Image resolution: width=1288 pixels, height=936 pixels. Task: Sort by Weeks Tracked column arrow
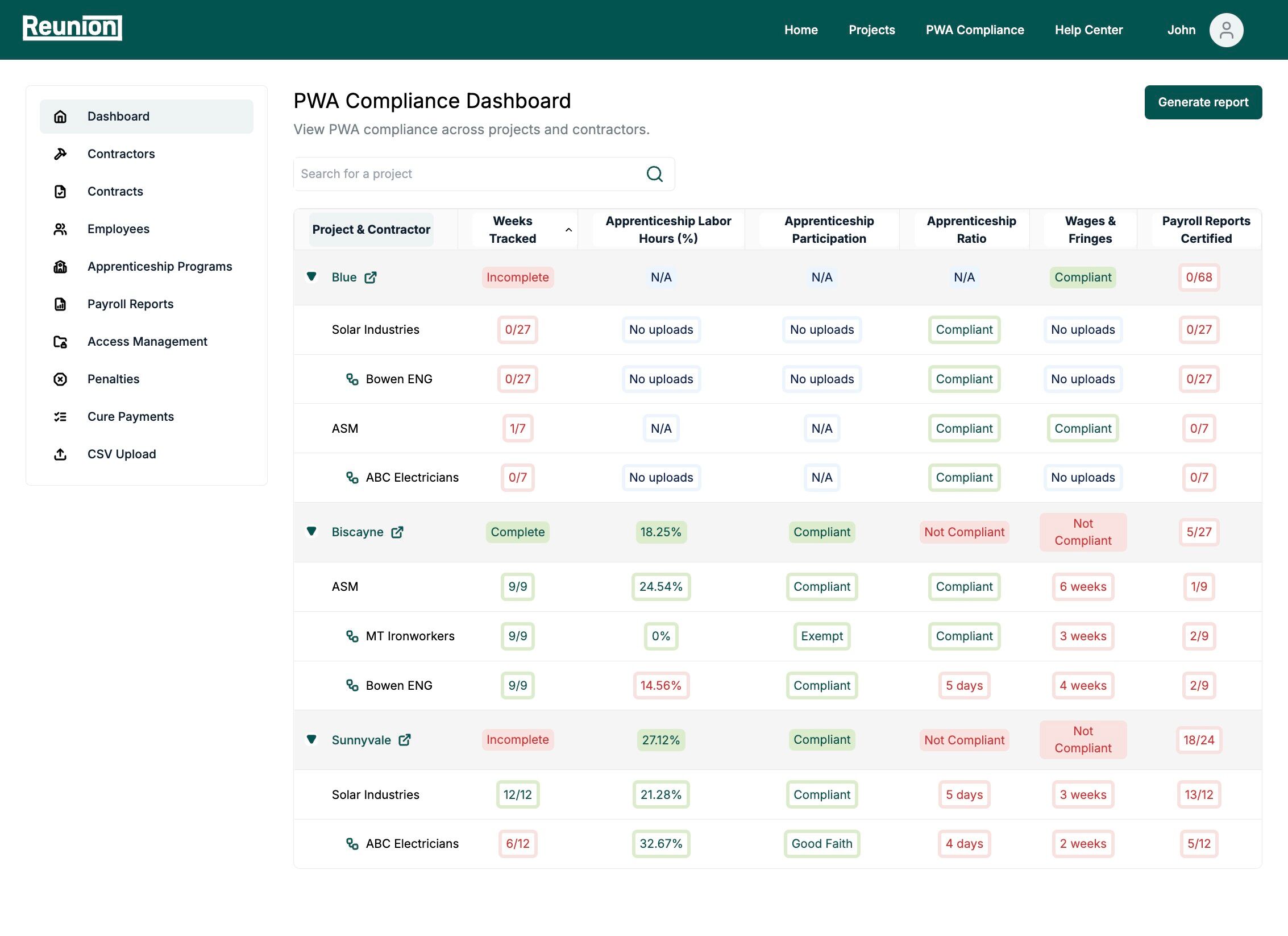point(568,230)
